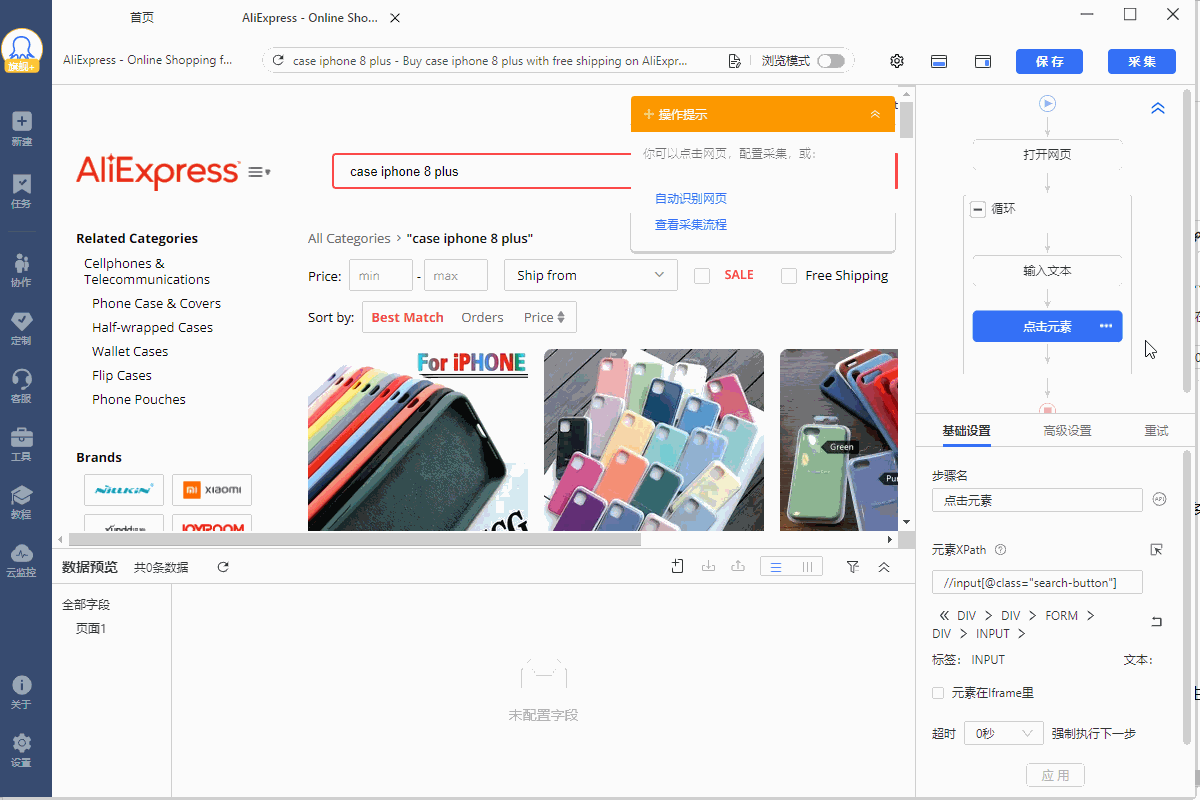The image size is (1200, 800).
Task: Switch data preview to list view
Action: click(775, 567)
